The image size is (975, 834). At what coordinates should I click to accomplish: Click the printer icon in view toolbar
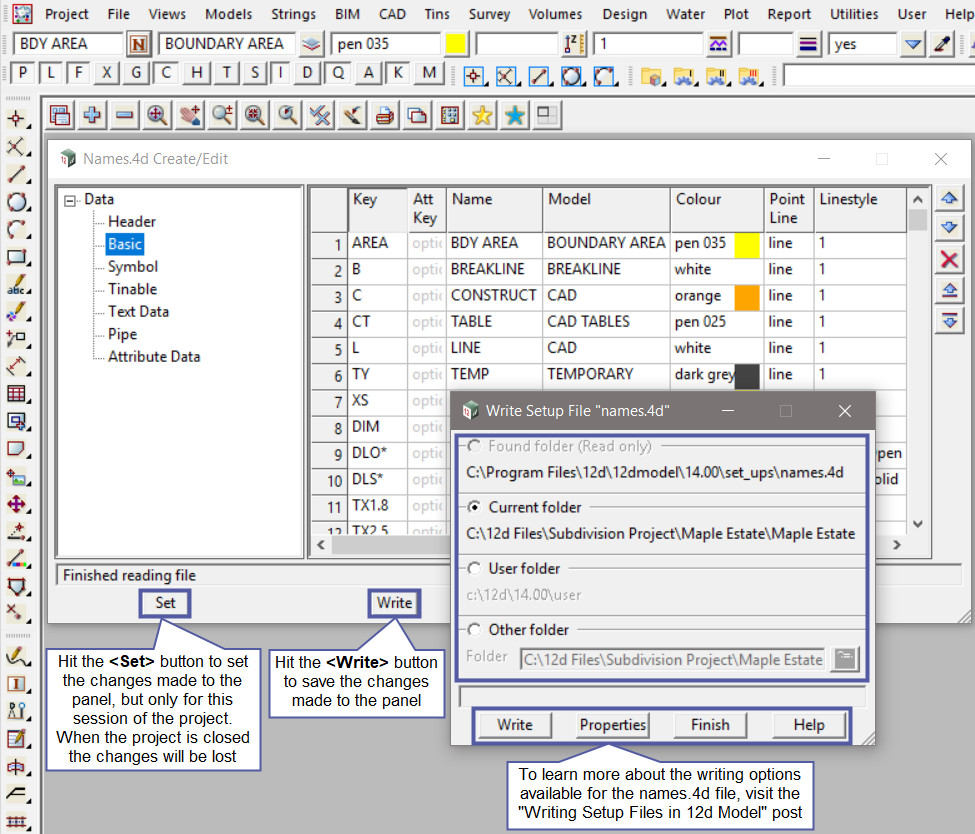click(x=384, y=116)
